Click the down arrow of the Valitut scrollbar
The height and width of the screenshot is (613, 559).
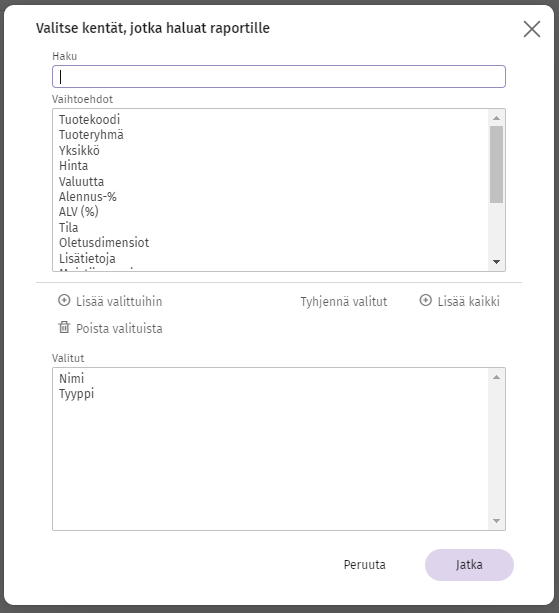pos(496,521)
